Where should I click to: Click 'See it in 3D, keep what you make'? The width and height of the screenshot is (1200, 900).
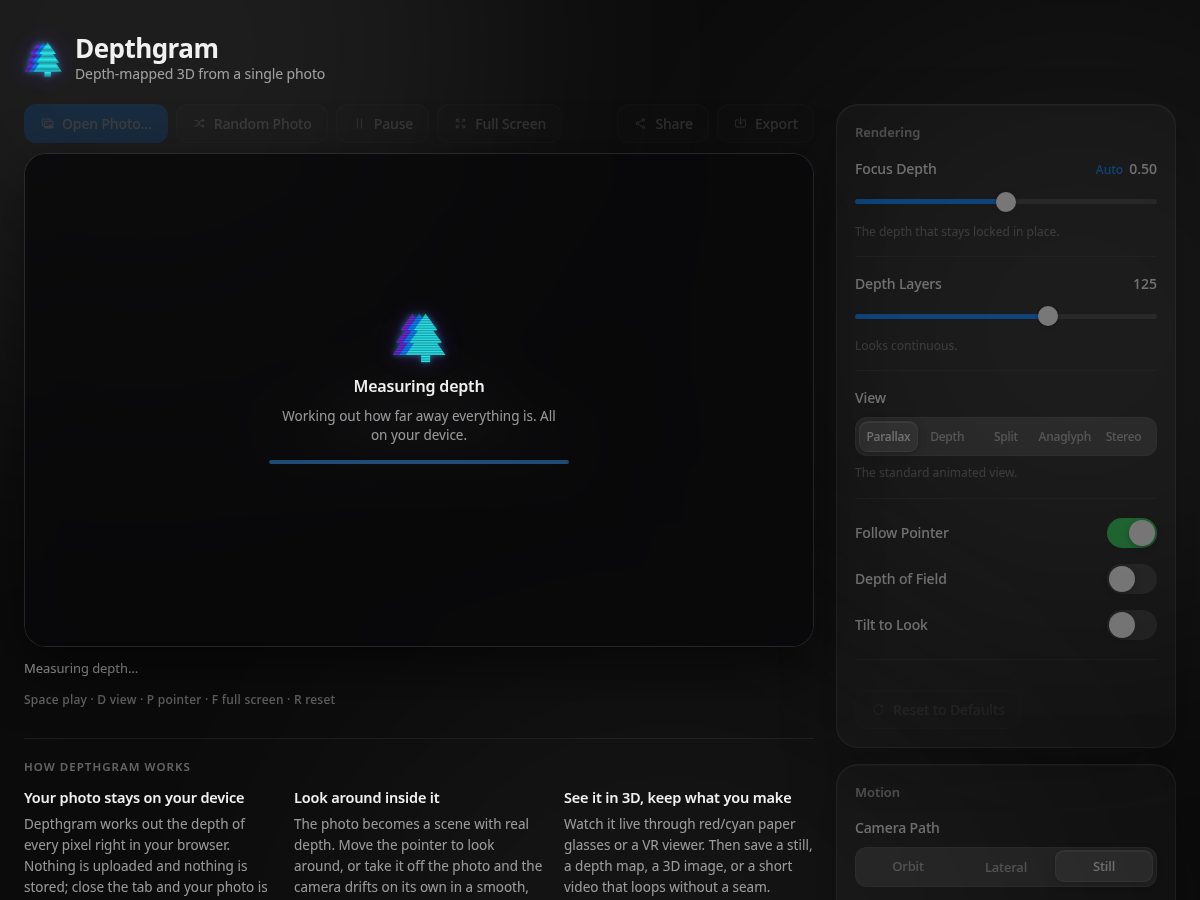(678, 798)
